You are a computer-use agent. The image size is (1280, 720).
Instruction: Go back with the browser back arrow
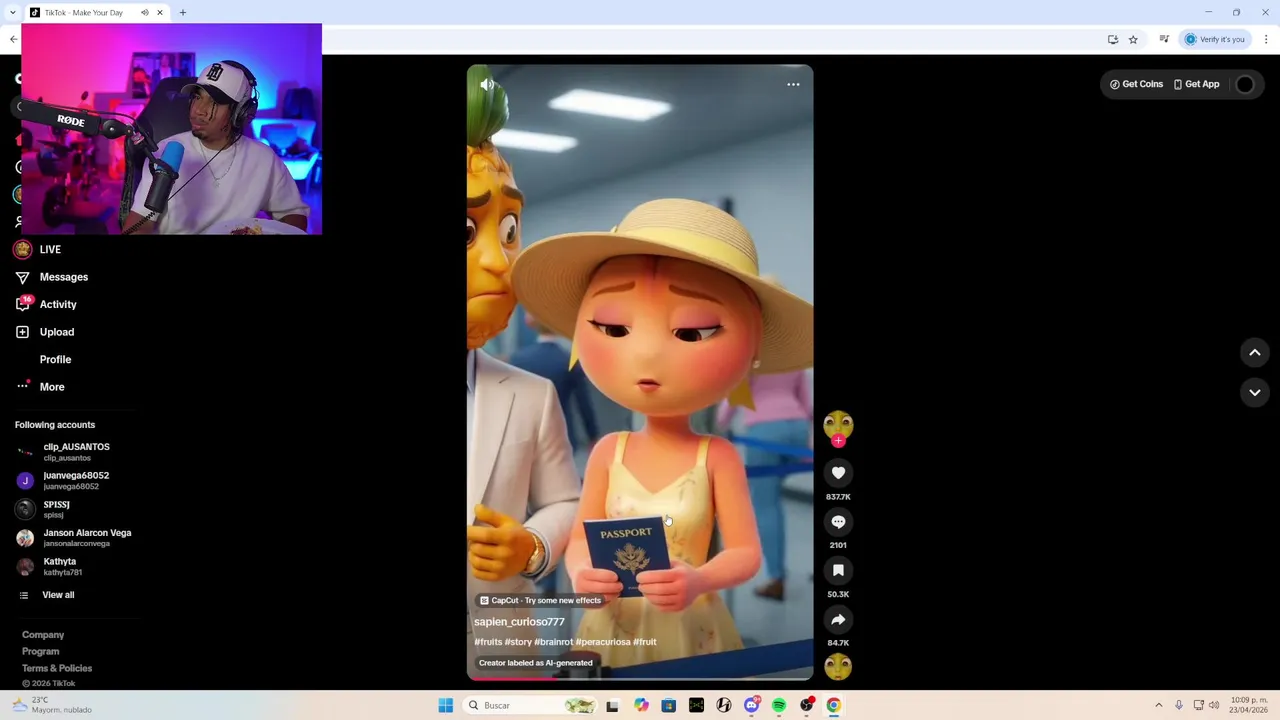13,39
